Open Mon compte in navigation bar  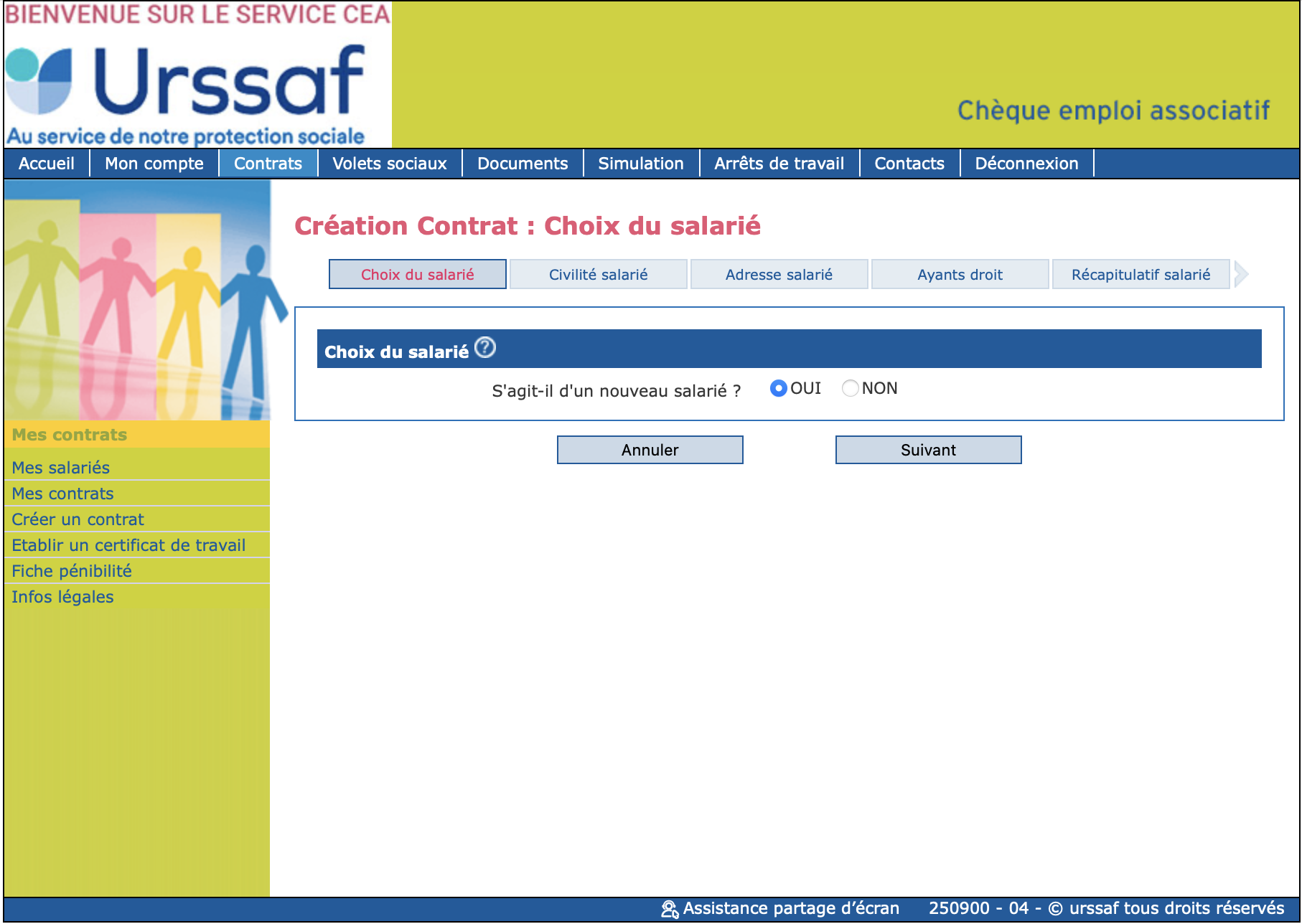pyautogui.click(x=154, y=164)
